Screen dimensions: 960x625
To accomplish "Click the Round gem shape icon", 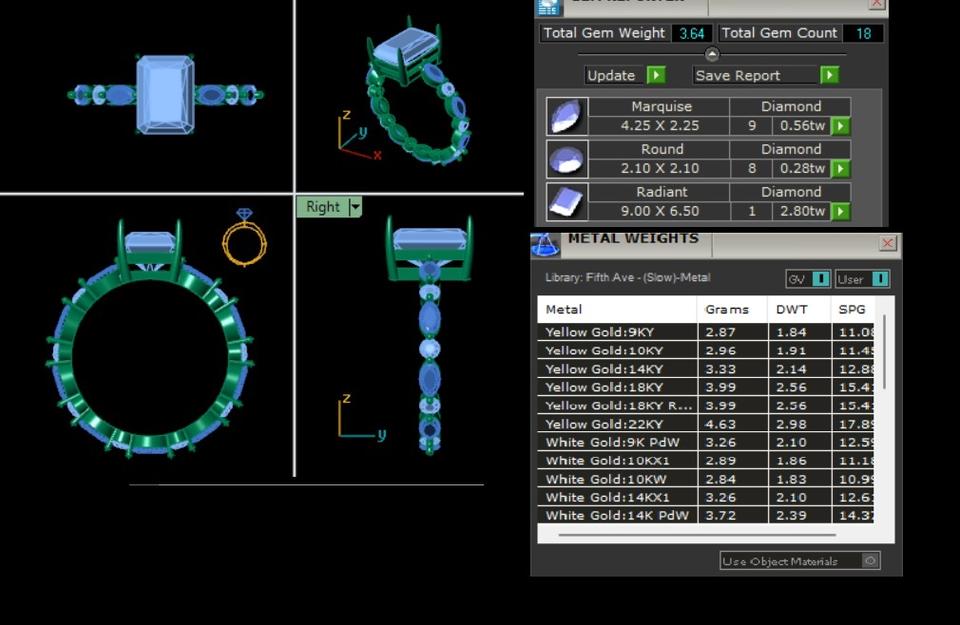I will [x=566, y=159].
